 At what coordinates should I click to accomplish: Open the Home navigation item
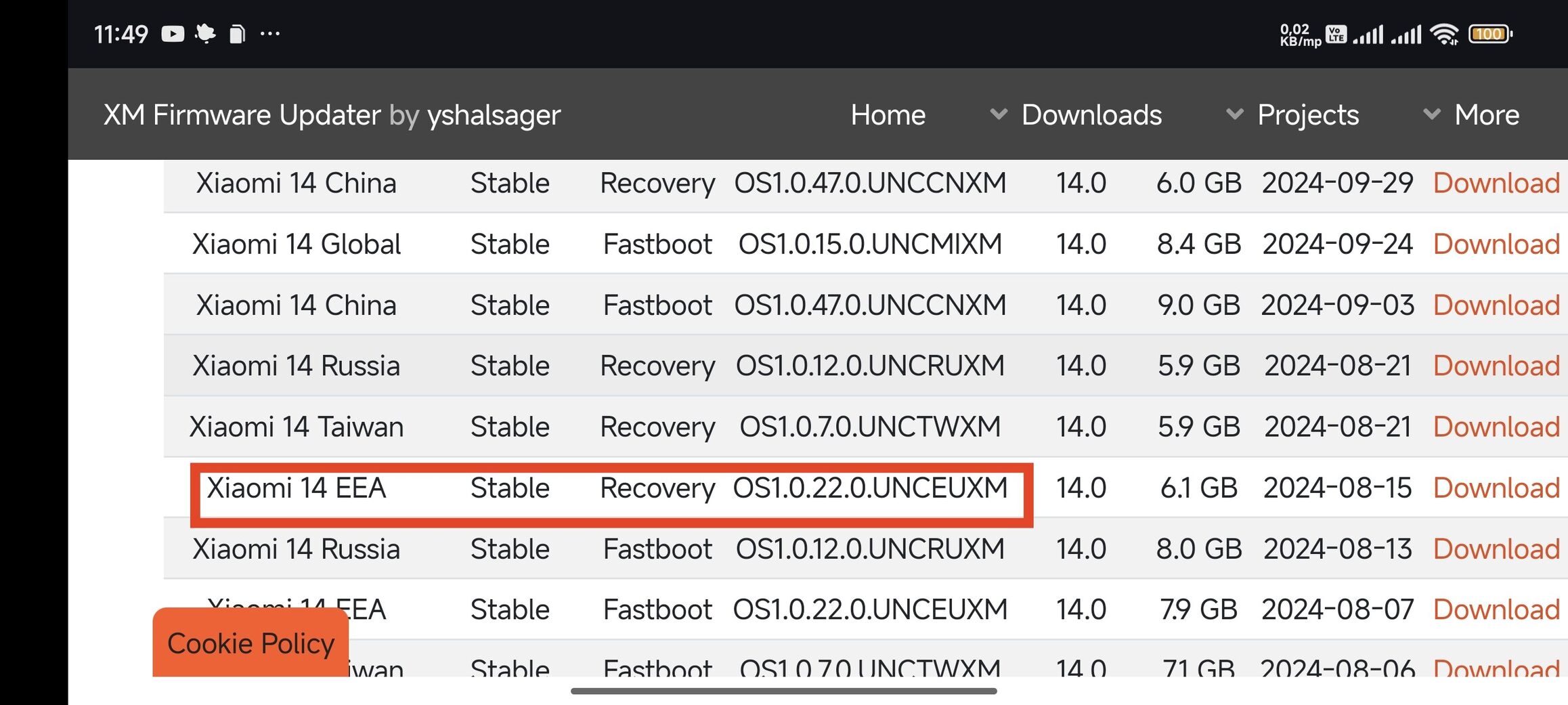[x=888, y=114]
